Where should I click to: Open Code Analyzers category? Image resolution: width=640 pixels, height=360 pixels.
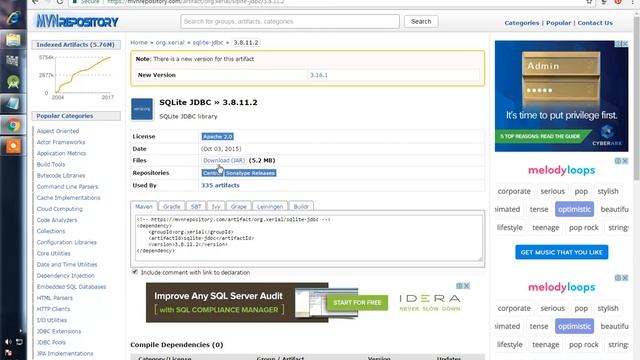coord(57,220)
